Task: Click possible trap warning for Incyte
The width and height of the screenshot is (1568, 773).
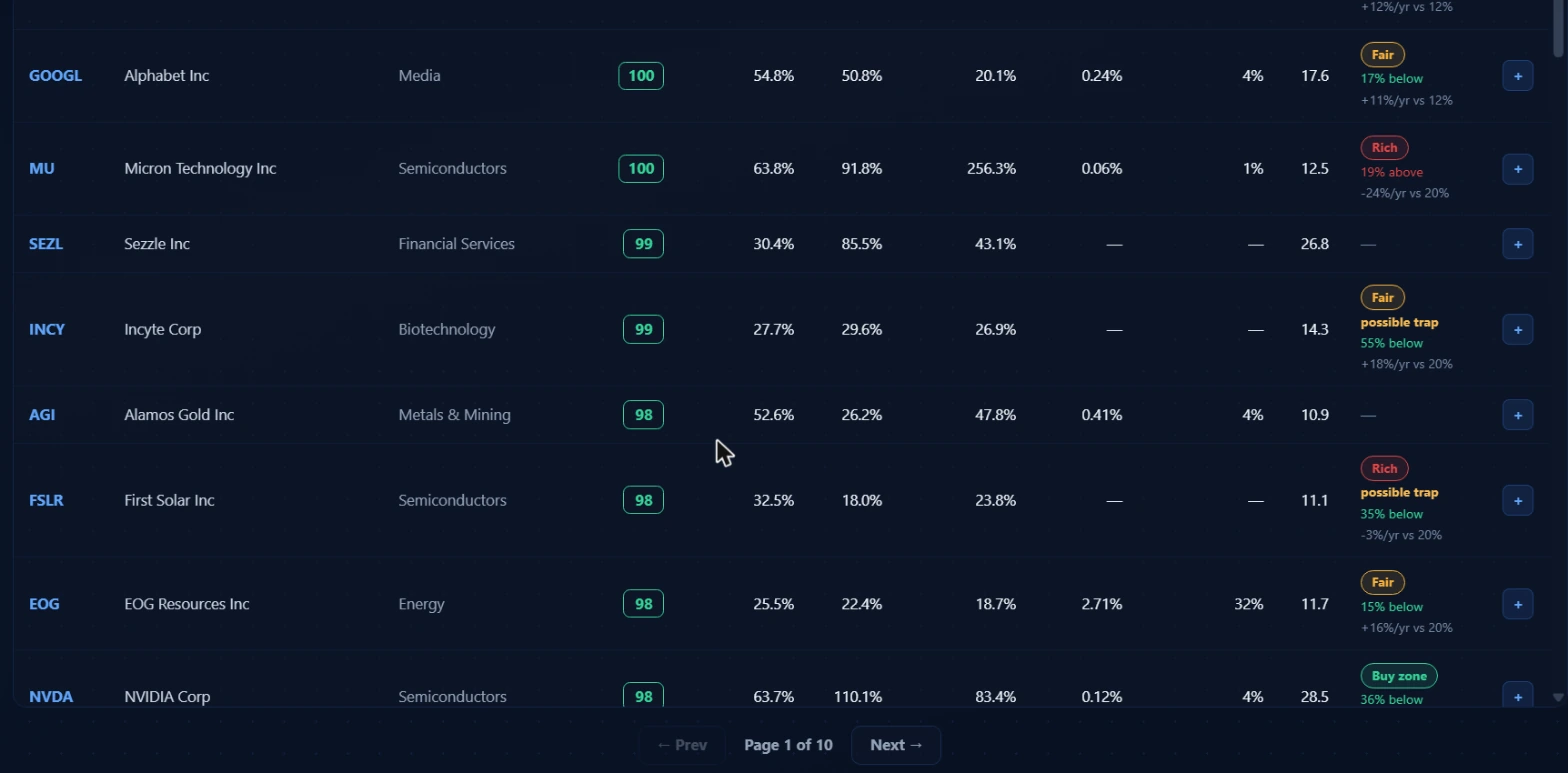Action: tap(1399, 322)
